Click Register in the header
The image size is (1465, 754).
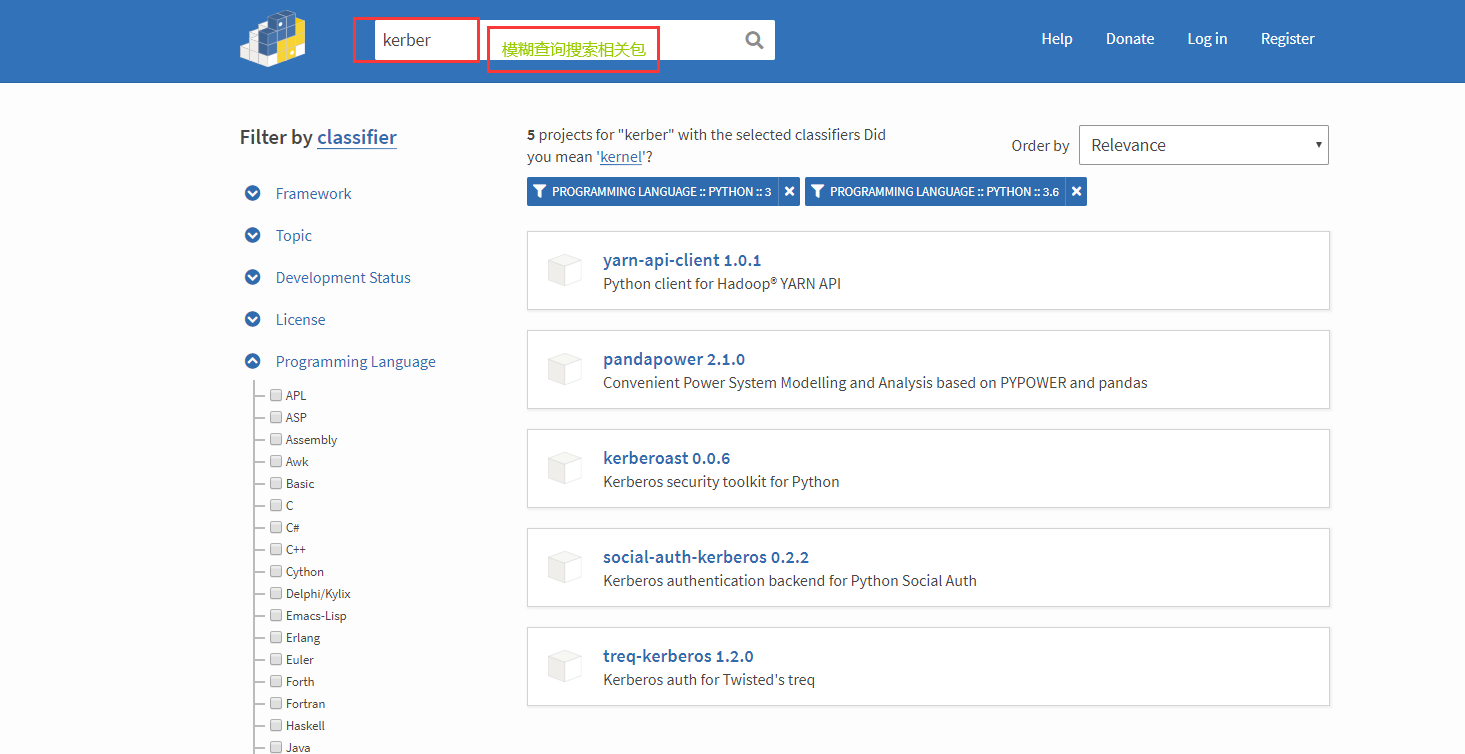pos(1287,39)
